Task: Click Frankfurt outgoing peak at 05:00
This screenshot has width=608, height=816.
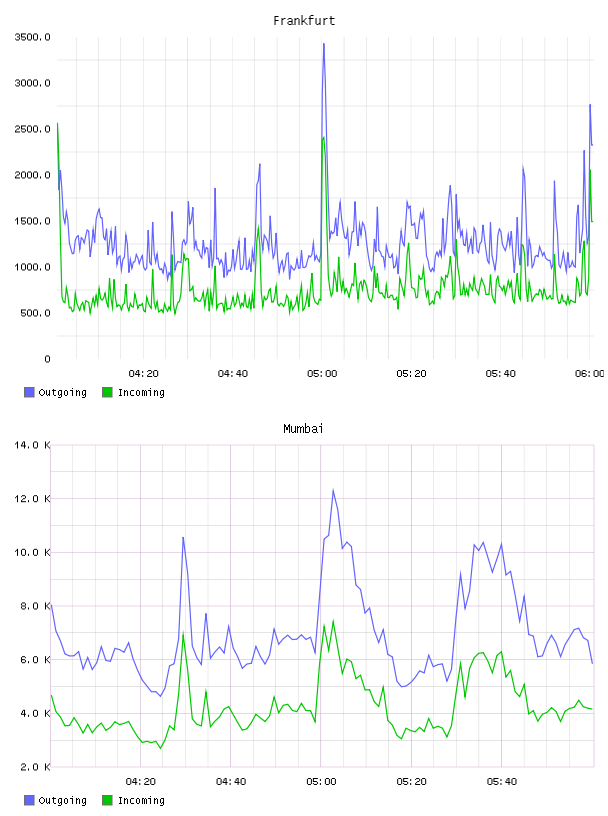Action: click(x=324, y=45)
